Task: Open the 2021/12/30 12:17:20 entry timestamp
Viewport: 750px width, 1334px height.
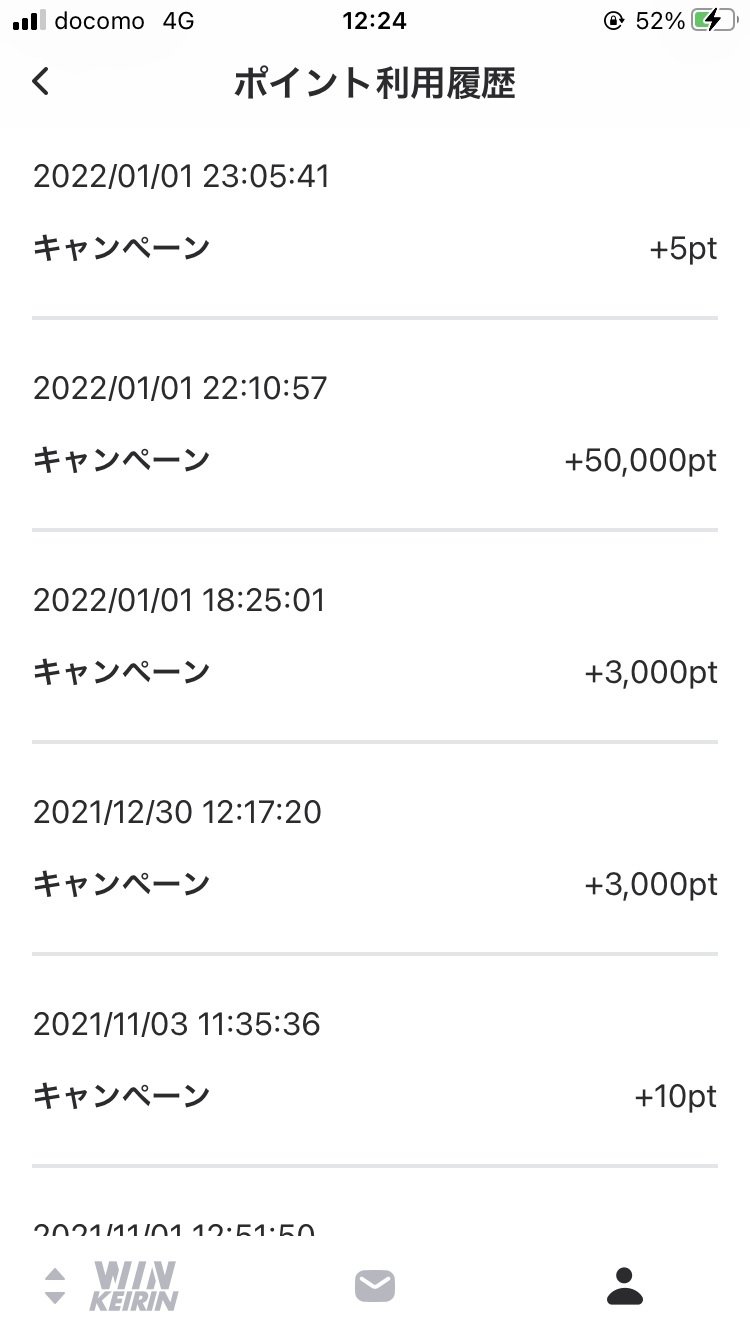Action: pos(177,812)
